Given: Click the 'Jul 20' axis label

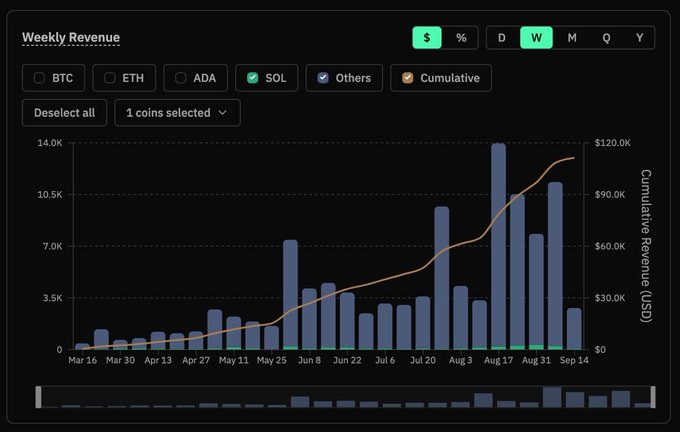Looking at the screenshot, I should point(423,360).
